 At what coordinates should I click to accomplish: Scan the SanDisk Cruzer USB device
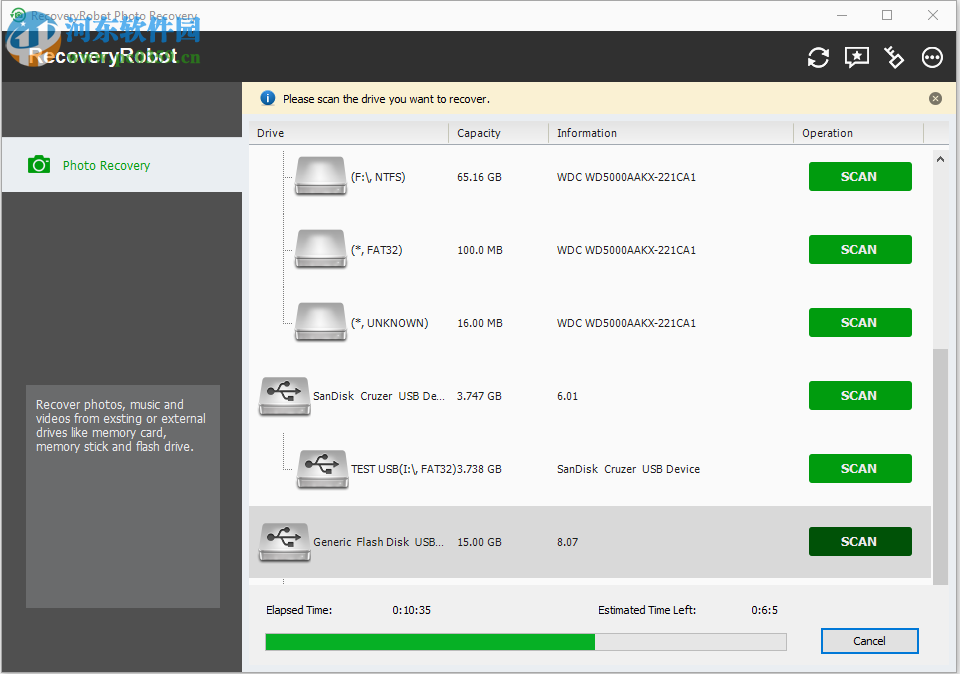pos(860,395)
